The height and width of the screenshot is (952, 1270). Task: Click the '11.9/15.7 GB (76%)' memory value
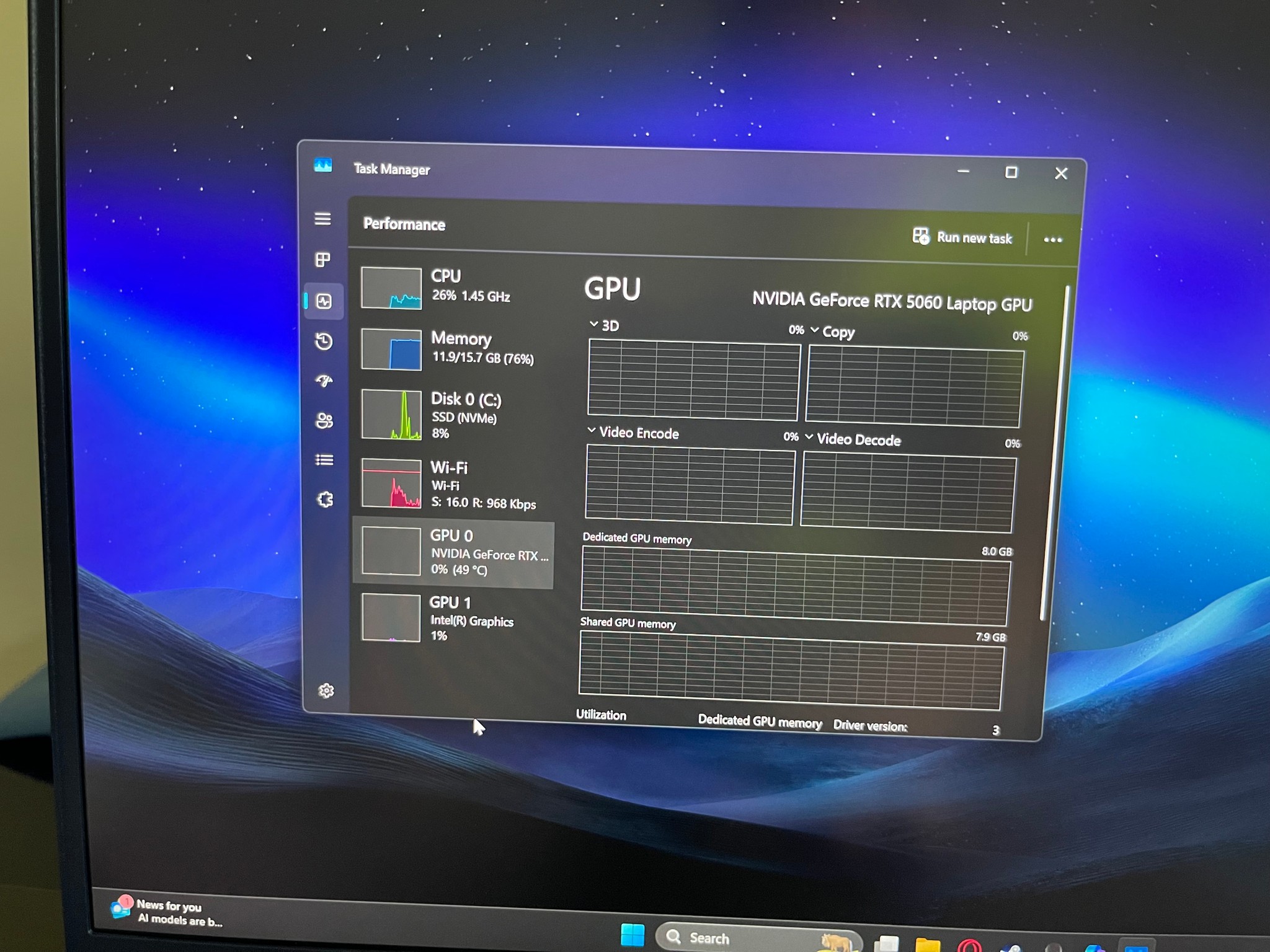483,358
